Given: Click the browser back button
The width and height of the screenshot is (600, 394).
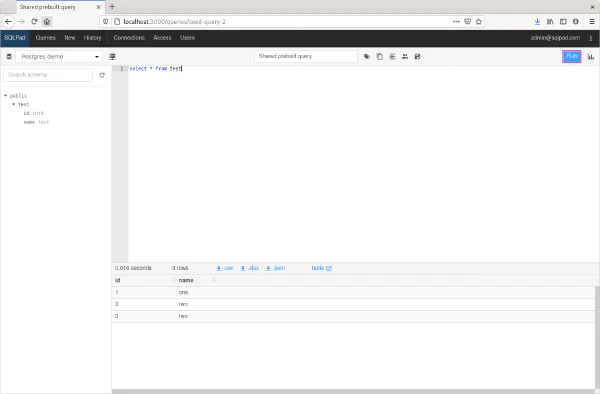Looking at the screenshot, I should (x=8, y=22).
